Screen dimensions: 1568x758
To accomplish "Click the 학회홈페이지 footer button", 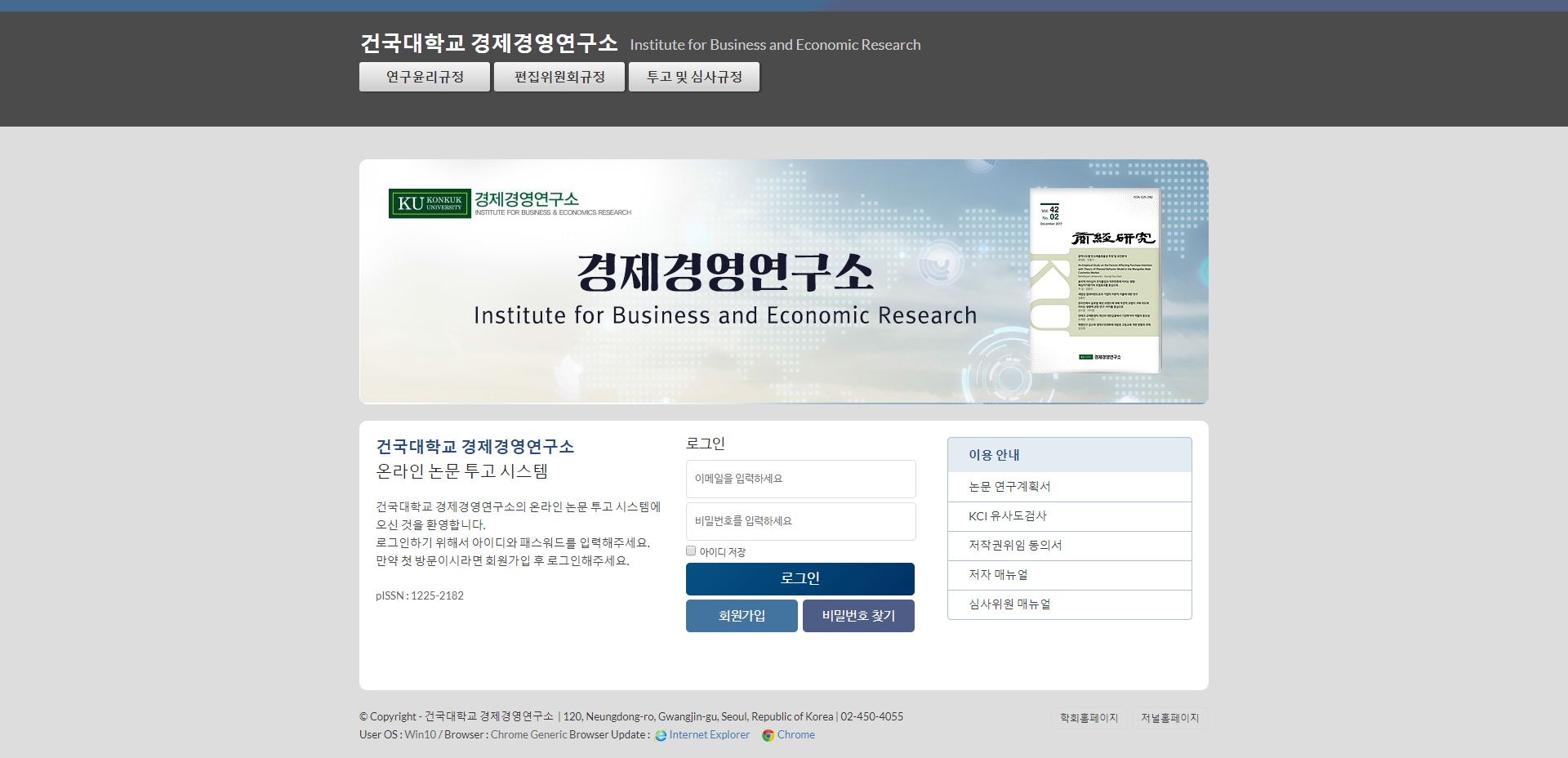I will point(1089,718).
